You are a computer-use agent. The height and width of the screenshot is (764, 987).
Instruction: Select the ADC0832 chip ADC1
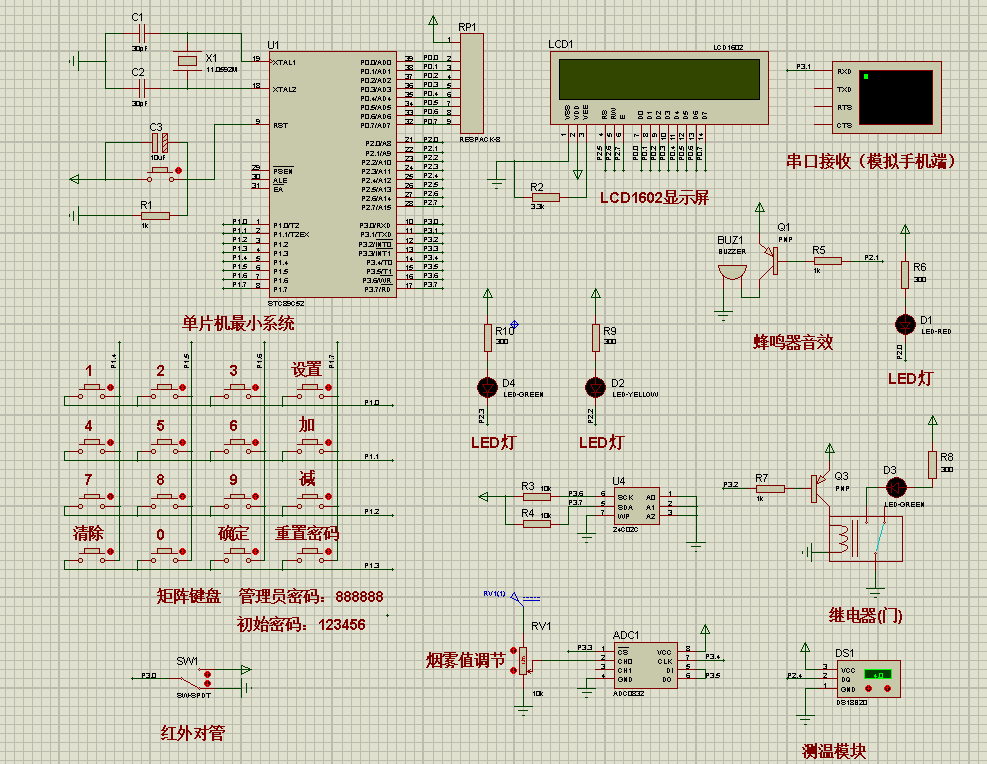tap(646, 665)
